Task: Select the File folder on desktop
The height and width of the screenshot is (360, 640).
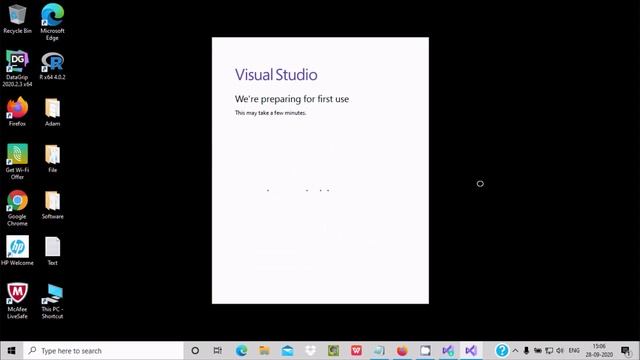Action: coord(52,158)
